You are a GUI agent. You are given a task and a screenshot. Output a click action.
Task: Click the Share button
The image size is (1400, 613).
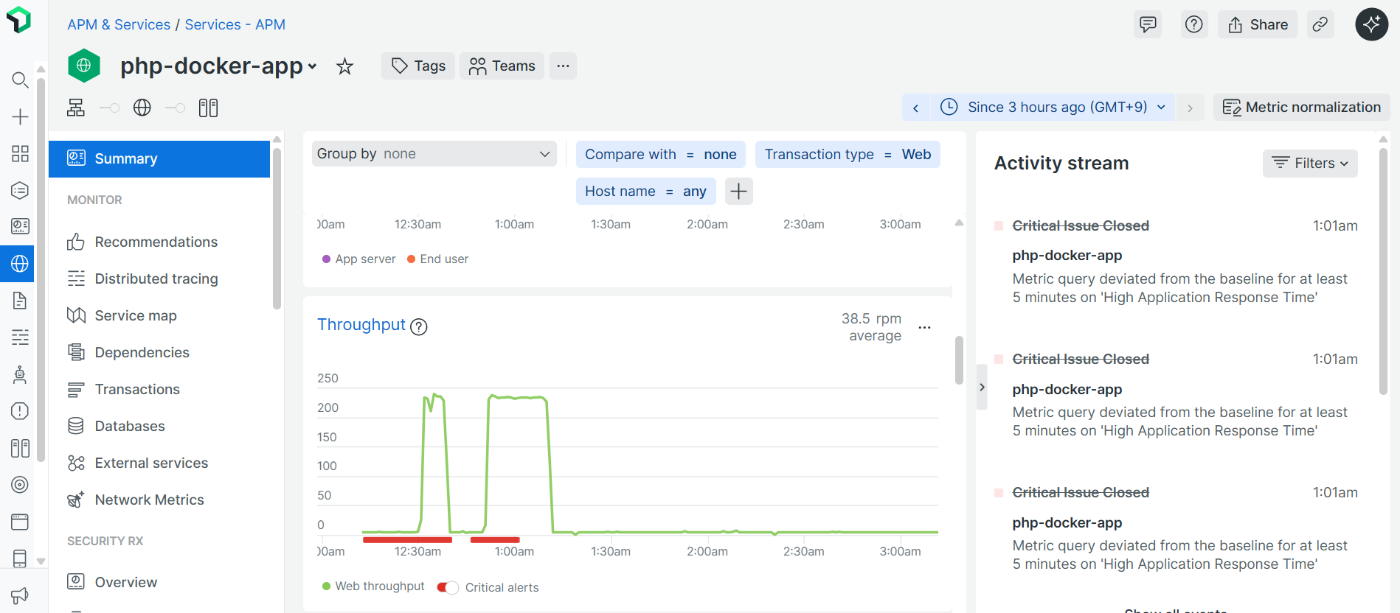click(x=1258, y=25)
